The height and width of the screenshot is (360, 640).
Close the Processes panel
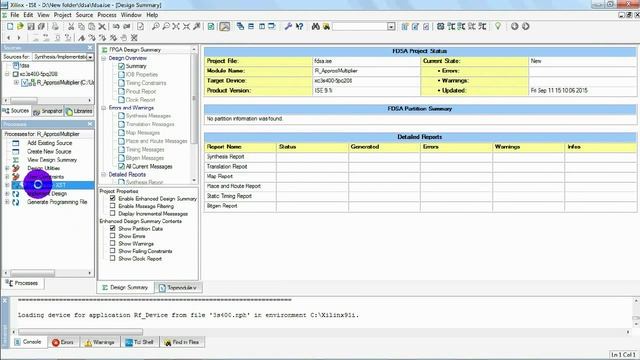tap(90, 124)
